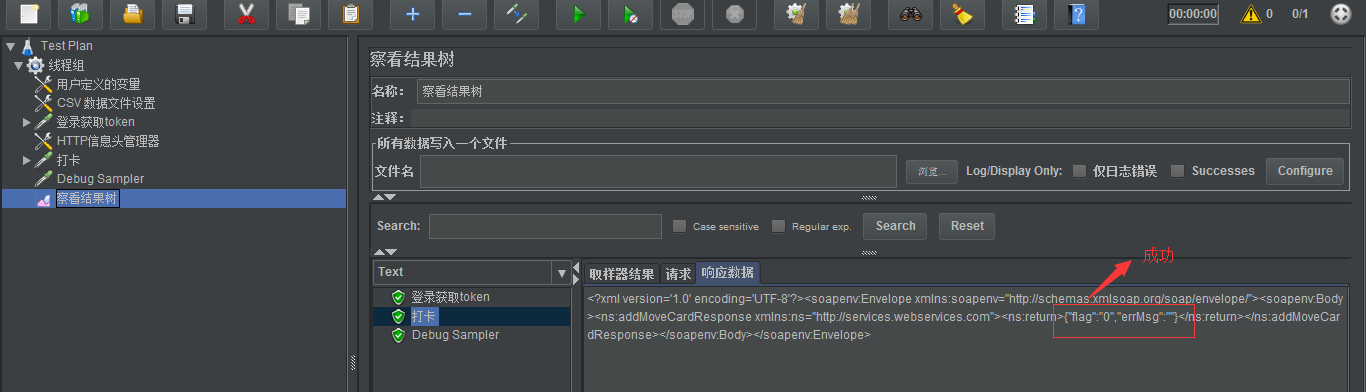
Task: Paste element using clipboard icon
Action: tap(350, 14)
